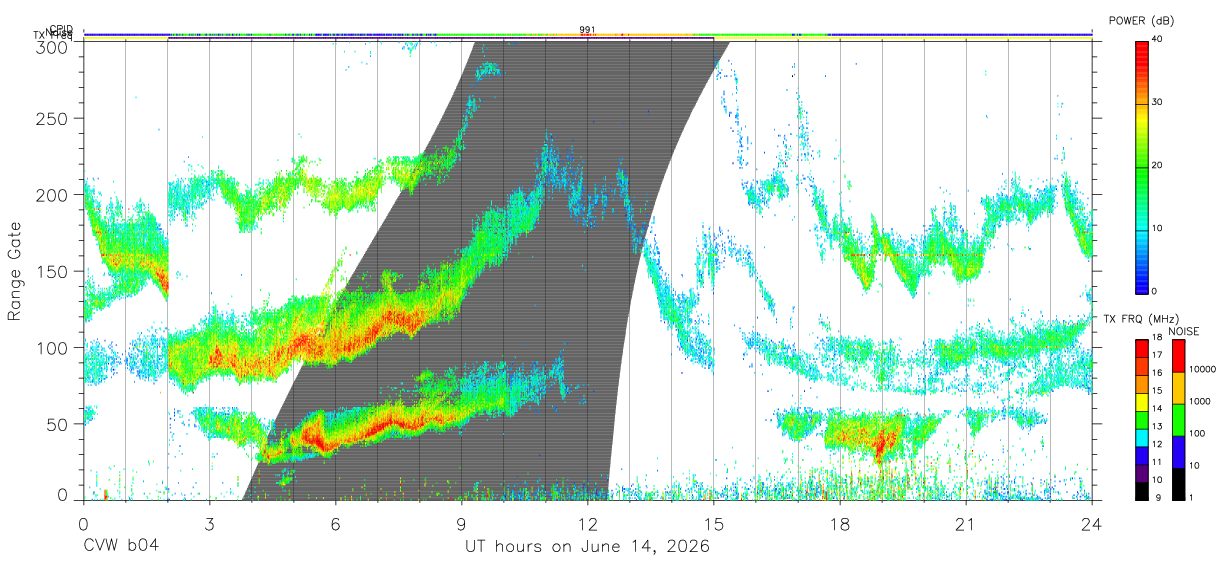Select the black noise swatch between 1 and 10

point(1178,484)
